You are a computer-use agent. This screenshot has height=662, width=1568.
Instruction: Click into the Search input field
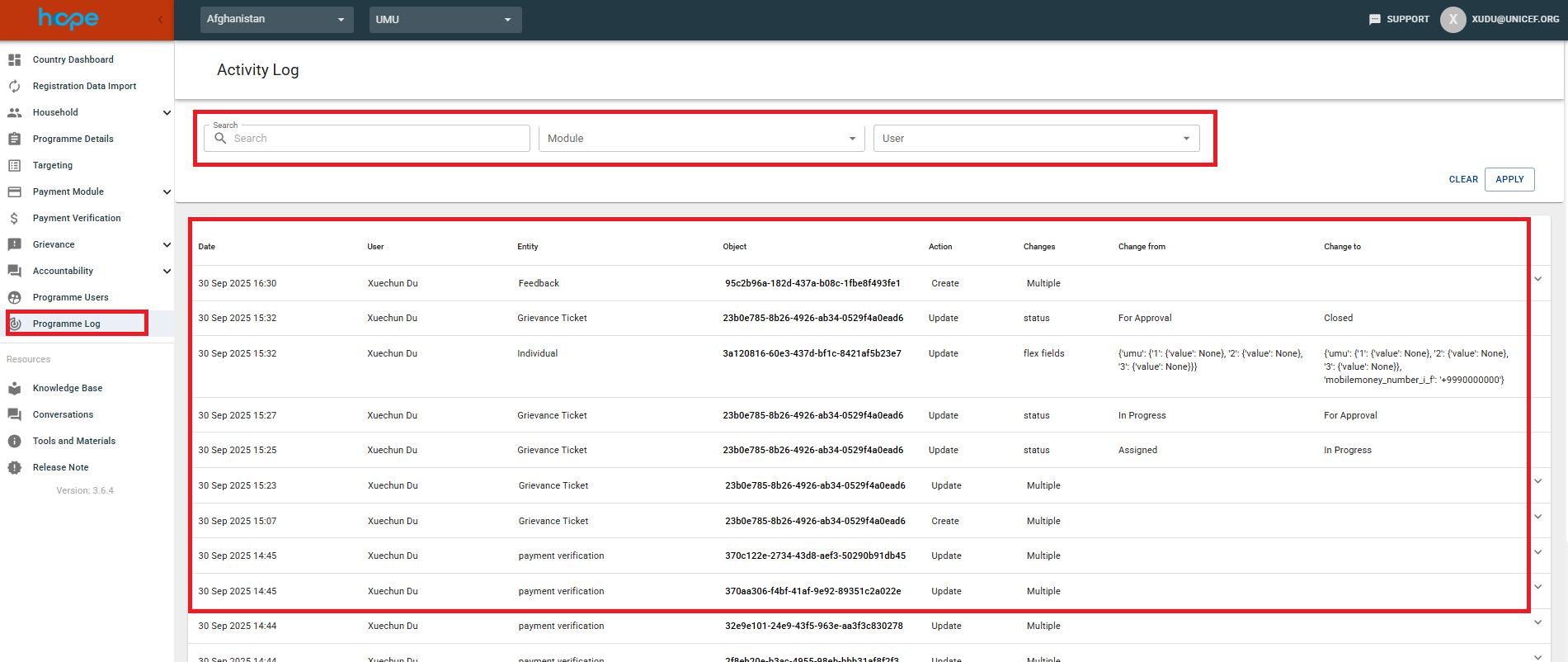tap(375, 139)
